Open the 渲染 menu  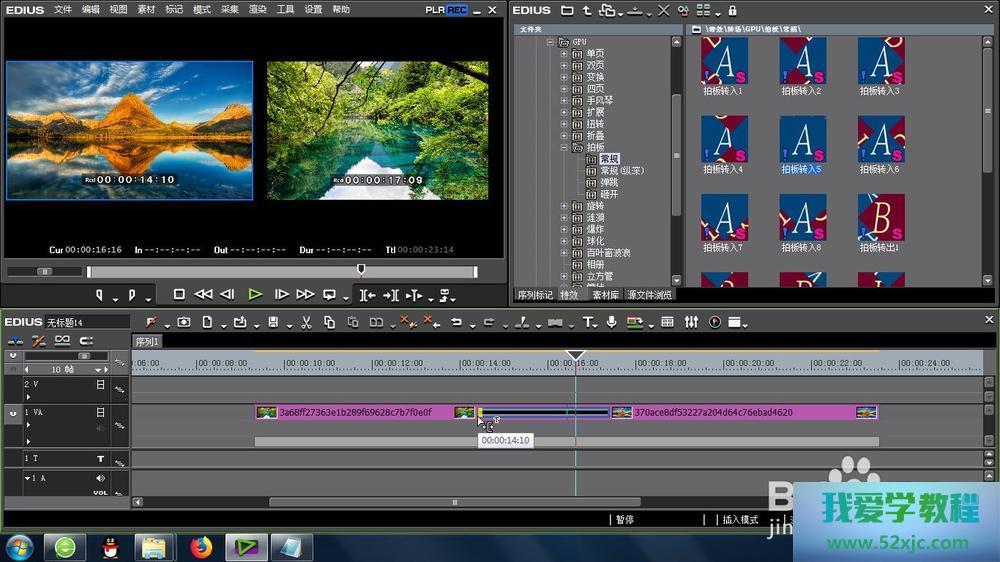(257, 10)
